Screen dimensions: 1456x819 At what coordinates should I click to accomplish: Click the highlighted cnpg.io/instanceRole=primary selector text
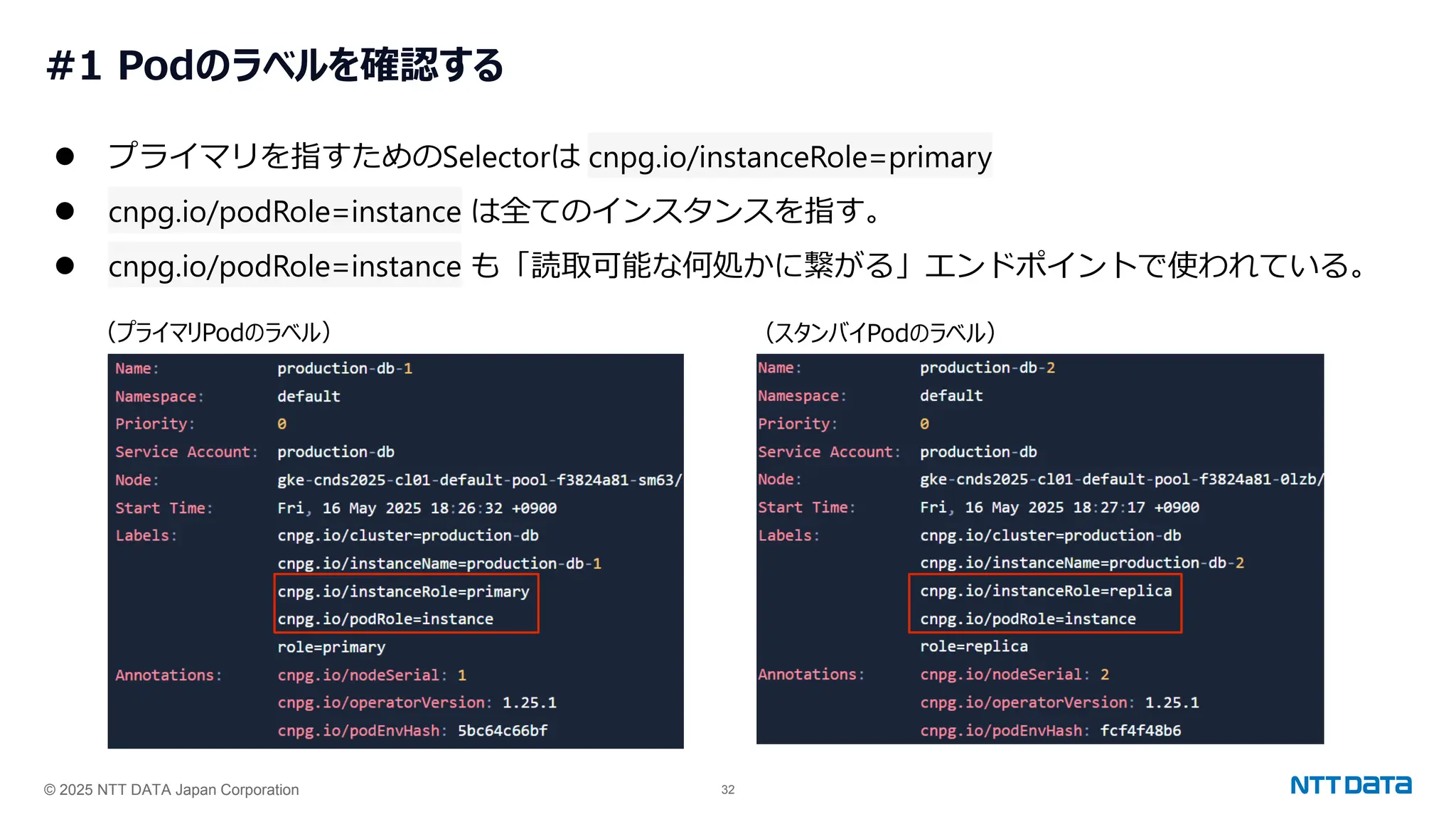[789, 156]
